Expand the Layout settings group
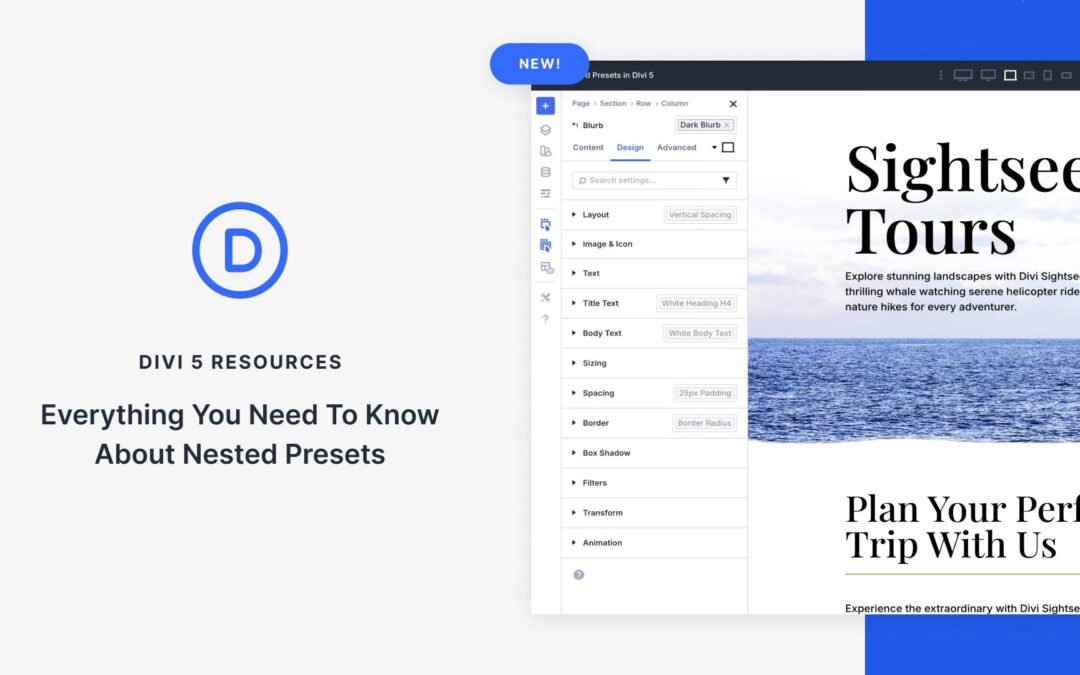The width and height of the screenshot is (1080, 675). click(x=596, y=215)
